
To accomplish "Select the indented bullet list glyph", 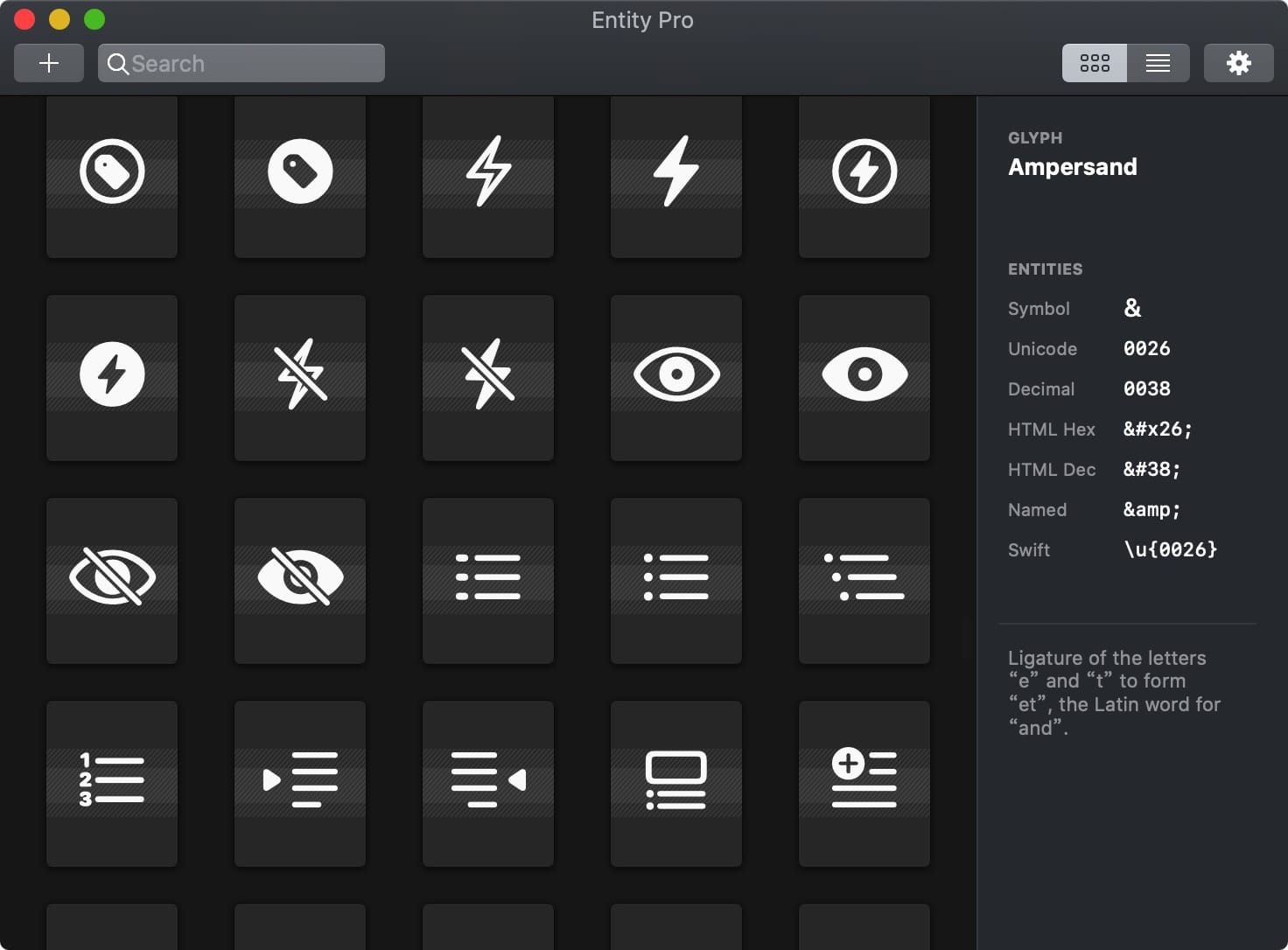I will click(x=864, y=580).
